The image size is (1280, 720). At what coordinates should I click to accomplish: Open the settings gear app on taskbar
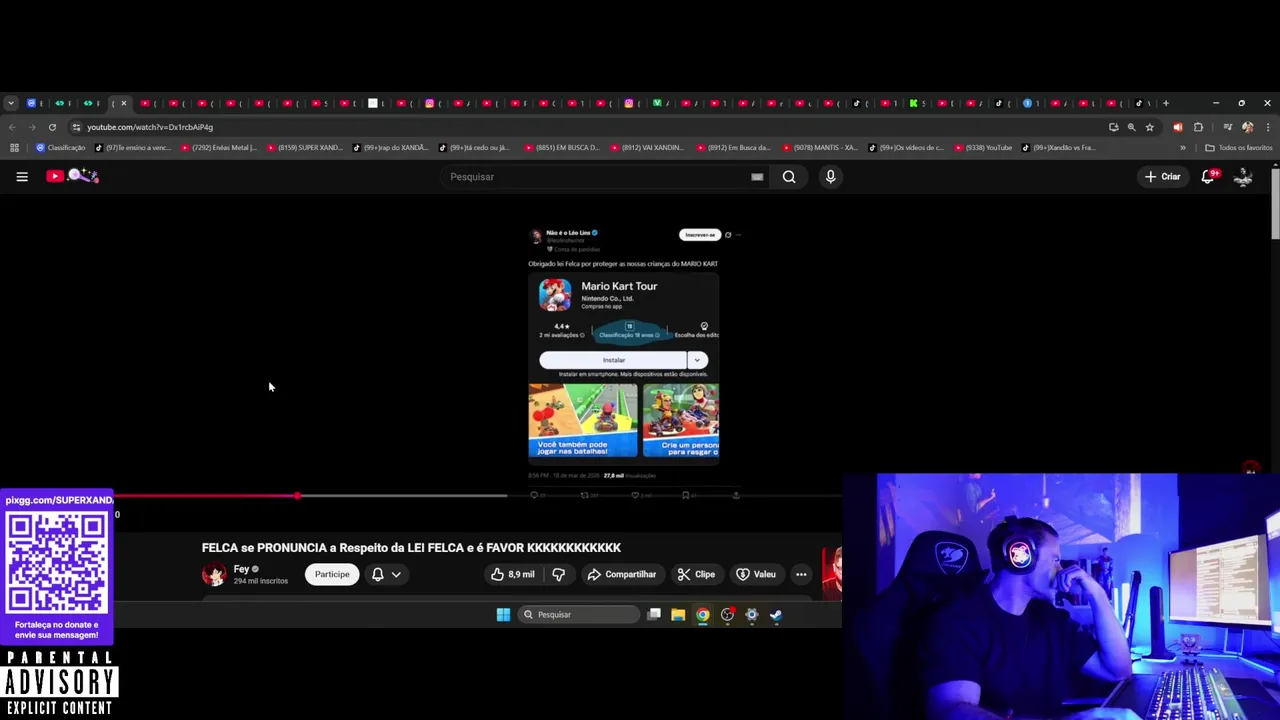coord(752,615)
